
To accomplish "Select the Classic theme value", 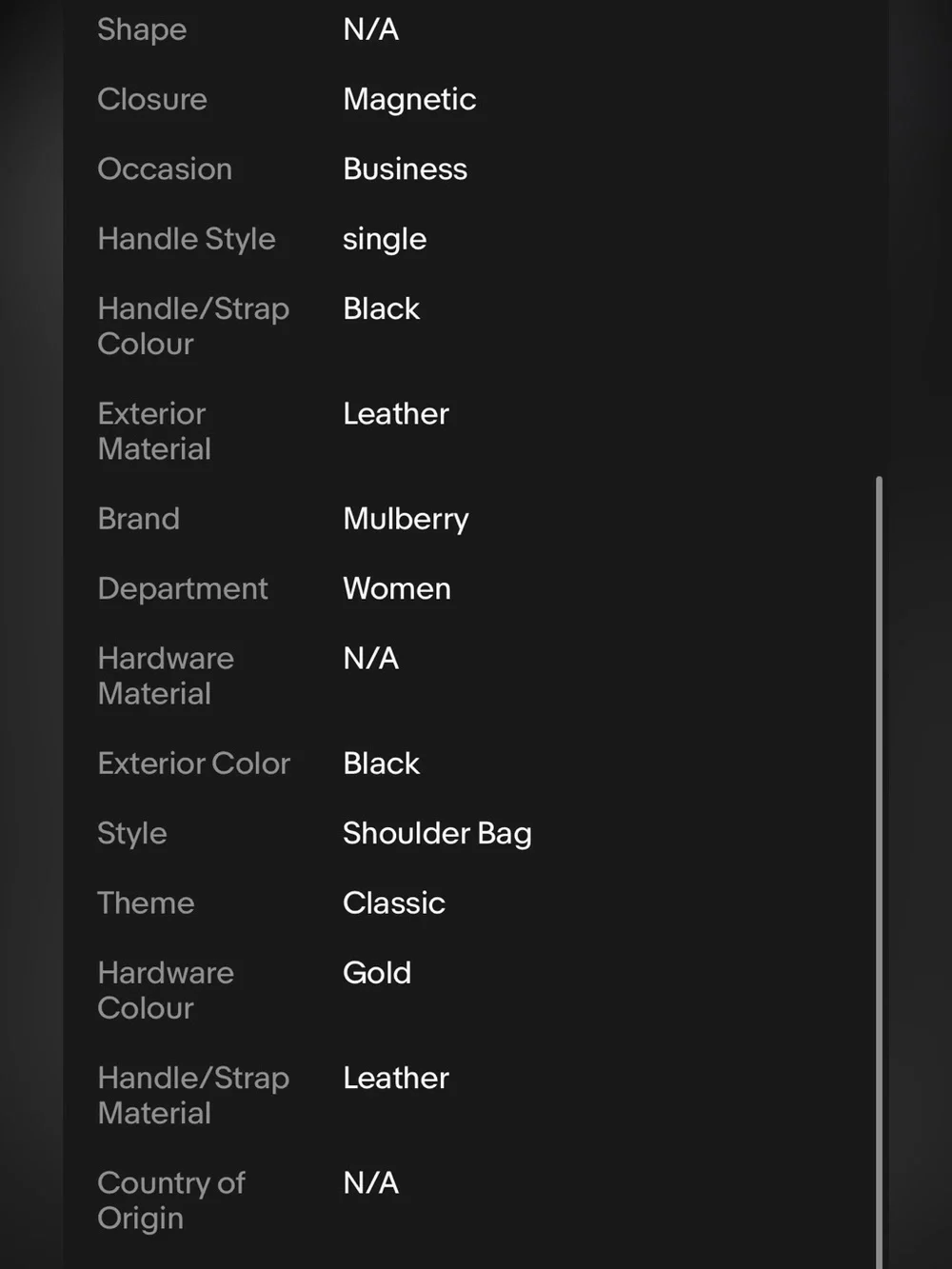I will (x=394, y=903).
